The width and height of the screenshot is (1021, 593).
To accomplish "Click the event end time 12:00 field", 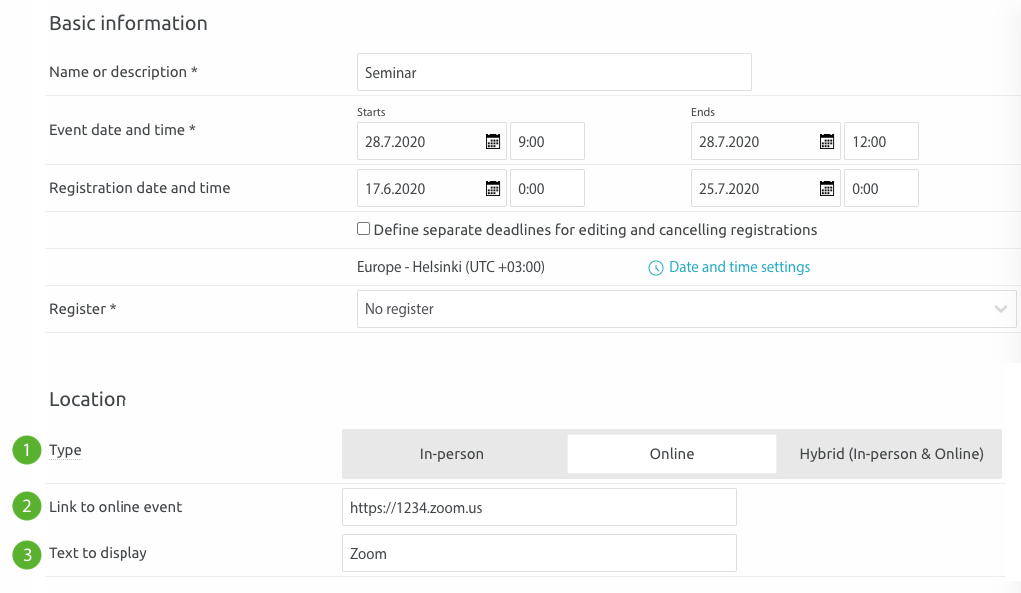I will 881,142.
